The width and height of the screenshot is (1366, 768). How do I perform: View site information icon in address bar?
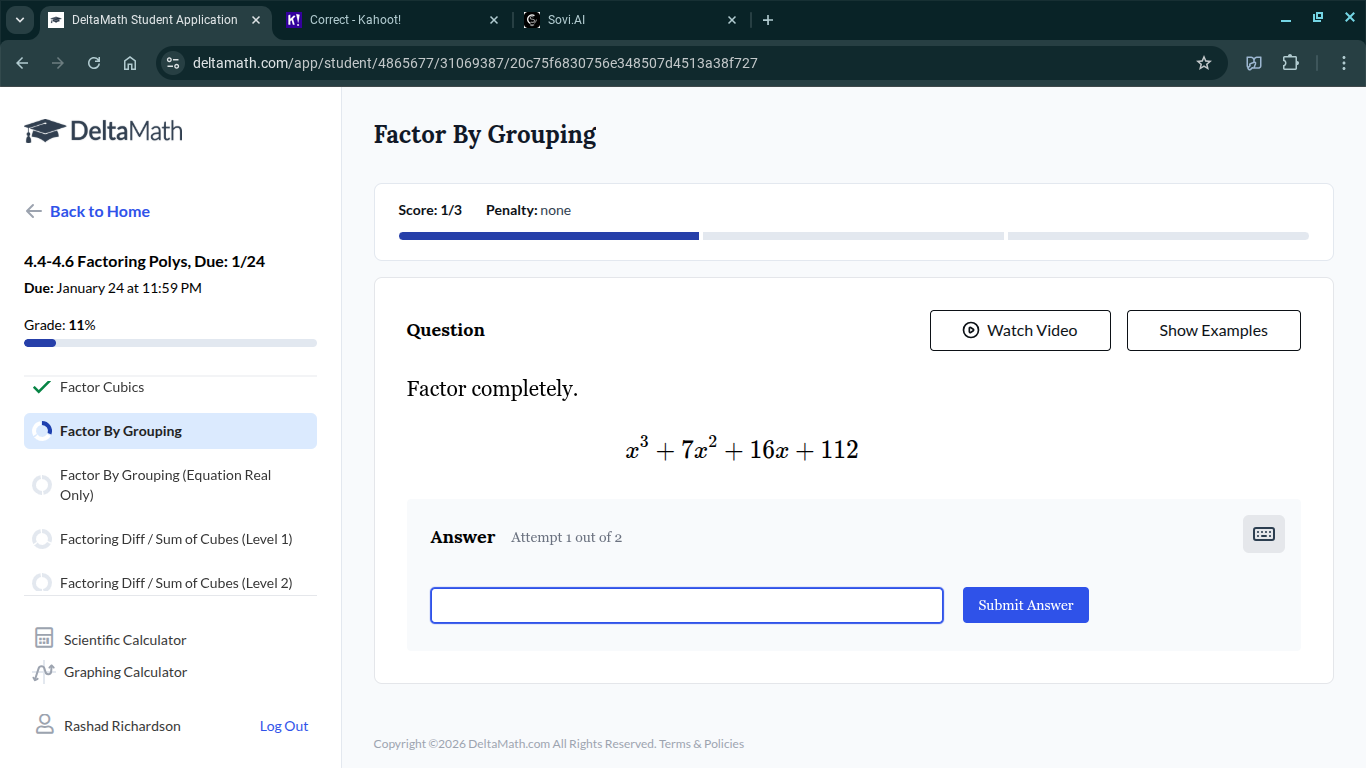click(173, 63)
